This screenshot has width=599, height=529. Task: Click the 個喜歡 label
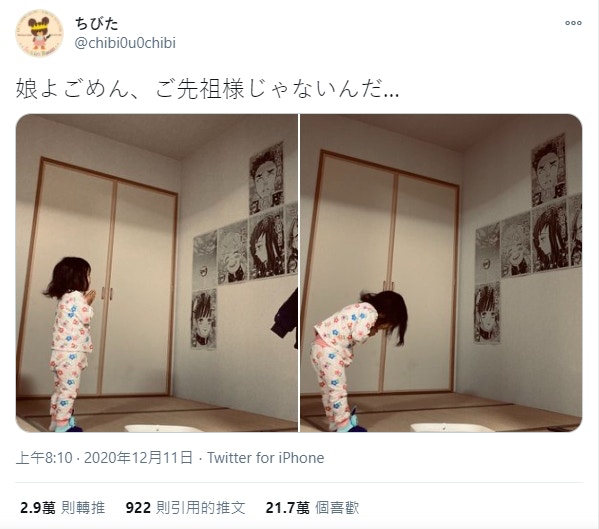[x=337, y=508]
